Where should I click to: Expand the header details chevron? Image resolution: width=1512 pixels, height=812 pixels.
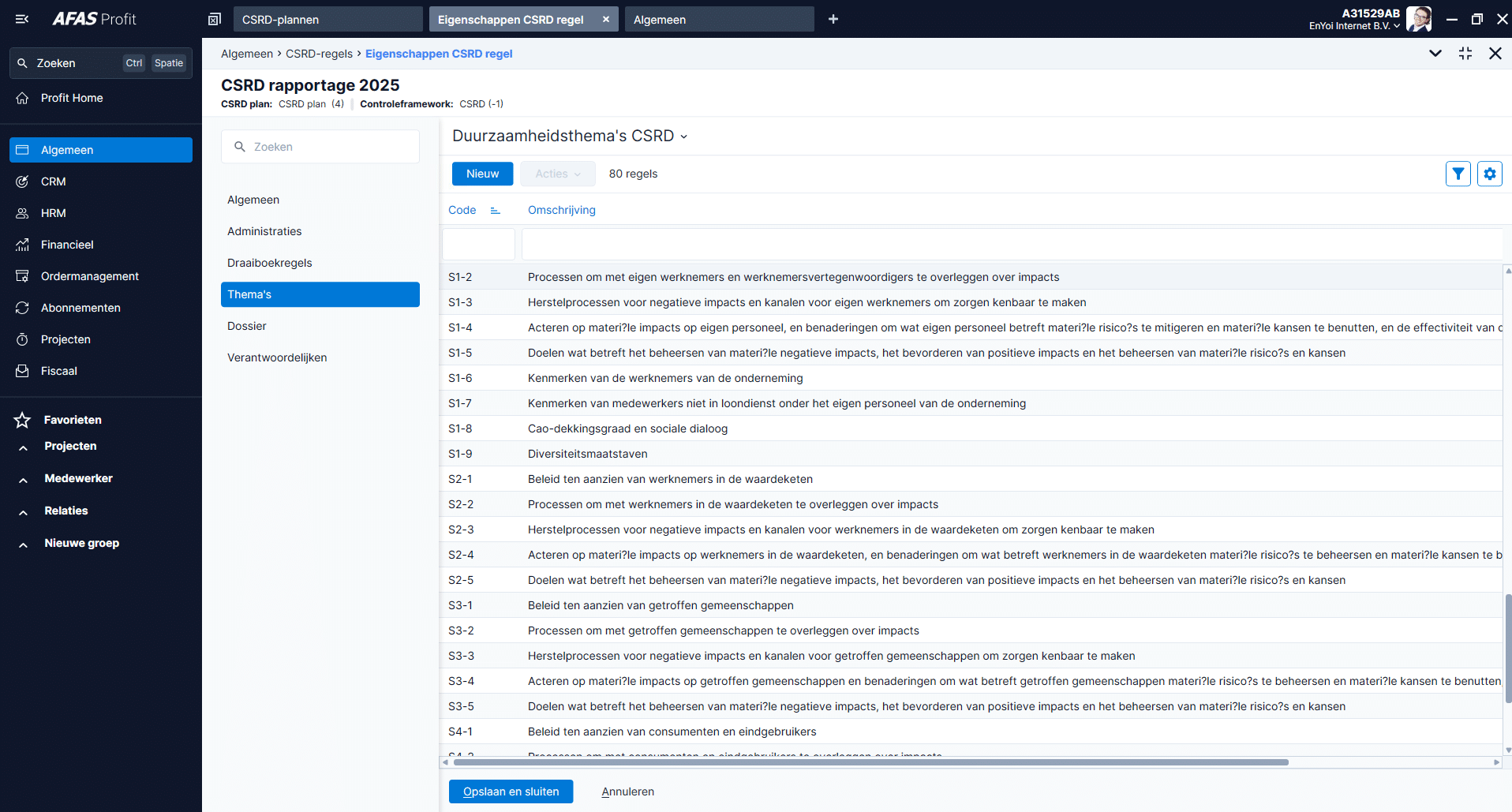(1435, 54)
